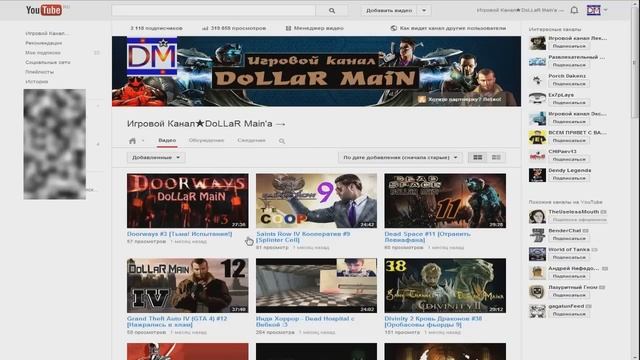Open Ex7pLays channel avatar

click(537, 99)
